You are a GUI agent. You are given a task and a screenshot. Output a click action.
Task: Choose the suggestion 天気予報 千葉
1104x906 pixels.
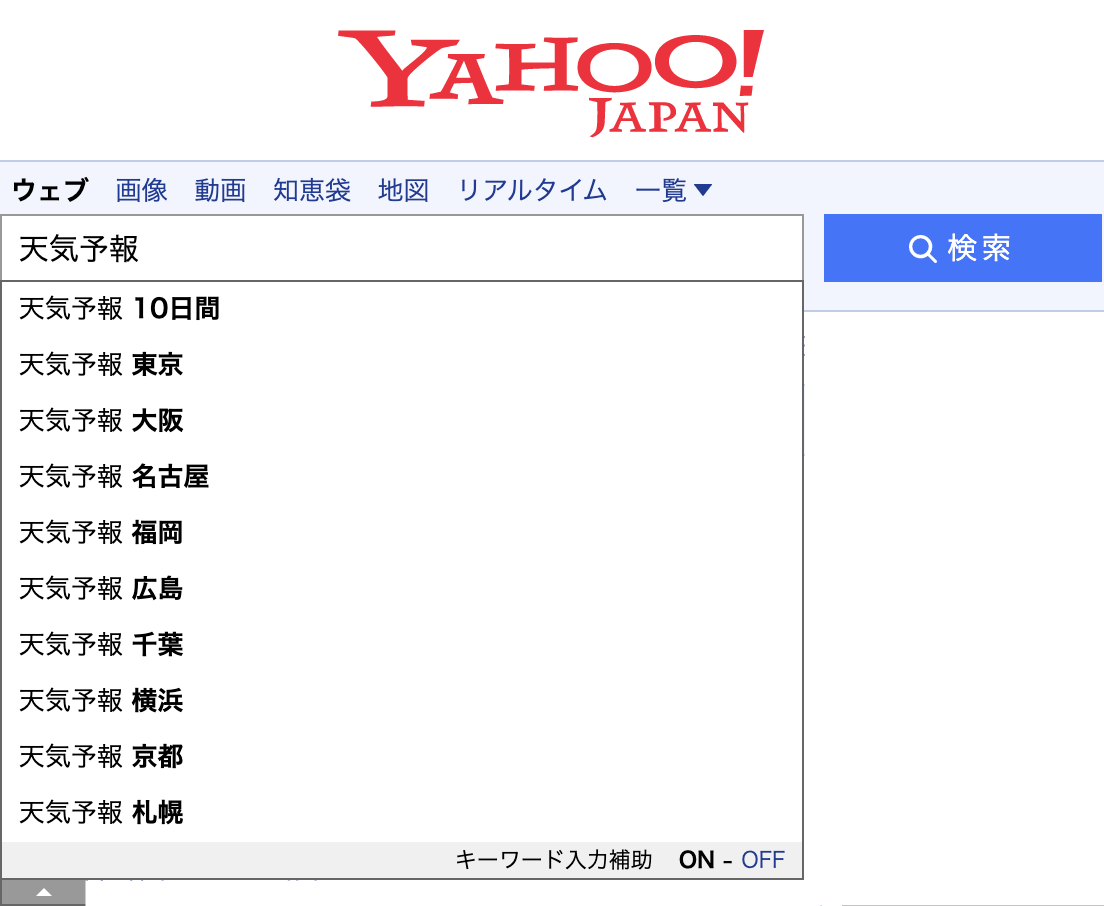point(402,645)
